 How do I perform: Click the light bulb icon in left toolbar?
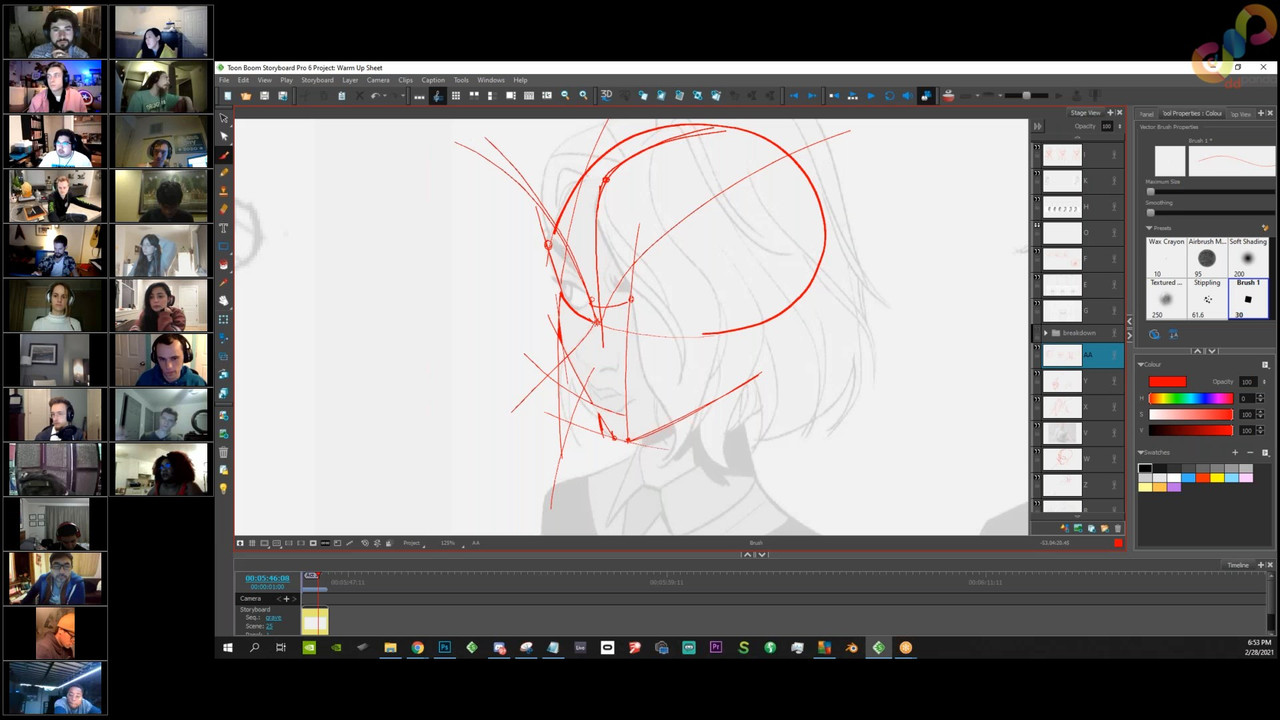click(224, 488)
